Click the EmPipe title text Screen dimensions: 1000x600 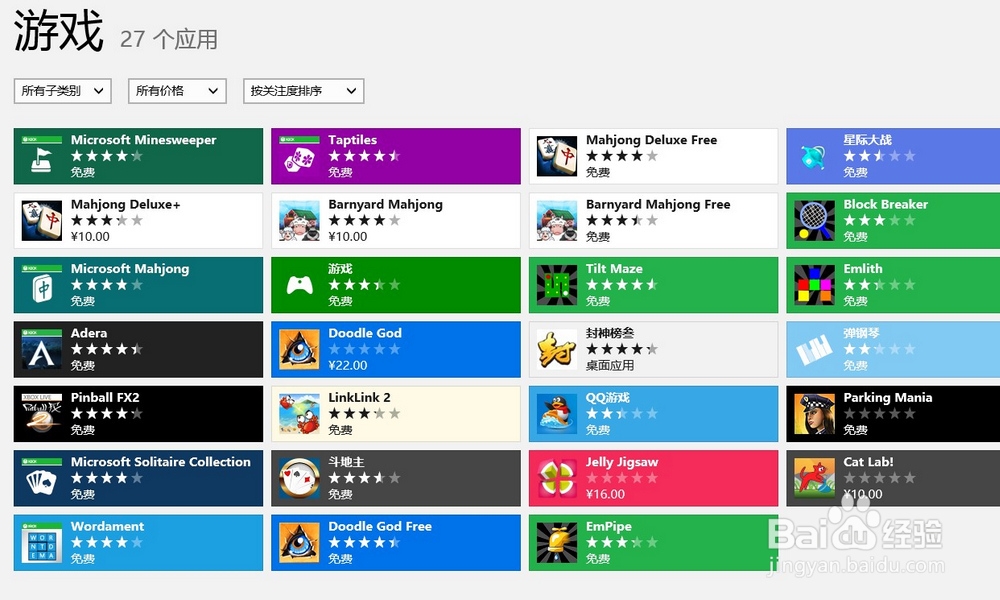point(609,526)
